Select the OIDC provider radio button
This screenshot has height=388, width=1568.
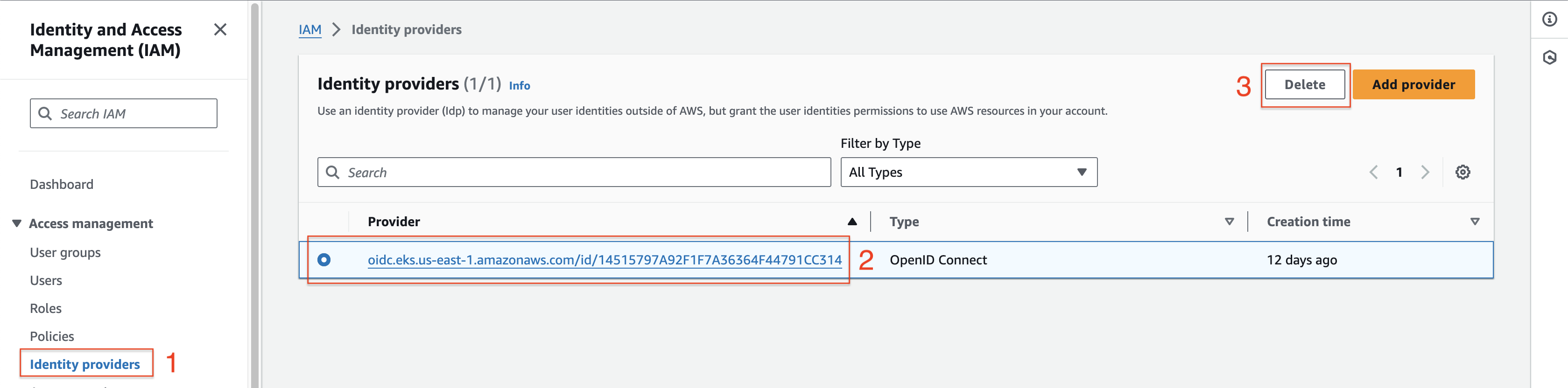pyautogui.click(x=324, y=260)
